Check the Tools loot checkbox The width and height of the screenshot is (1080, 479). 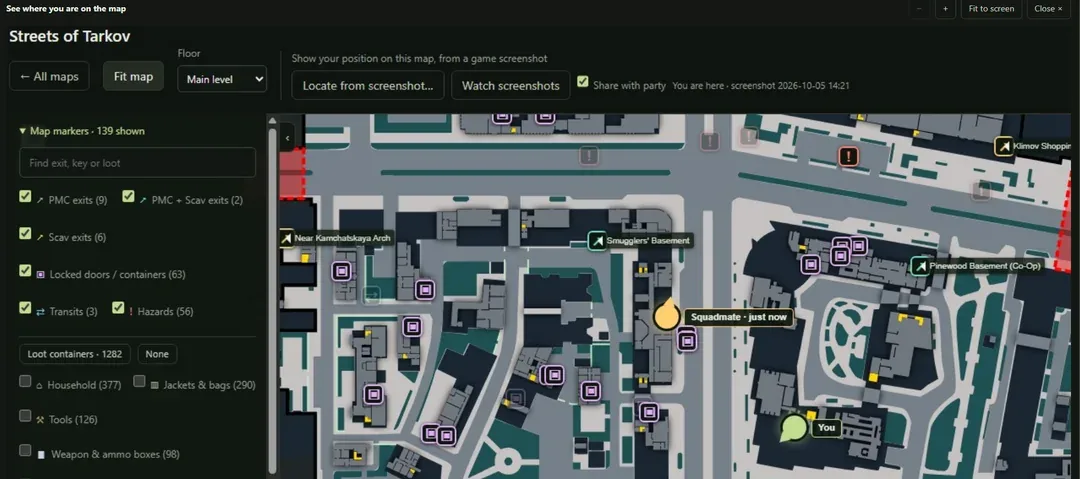tap(25, 416)
